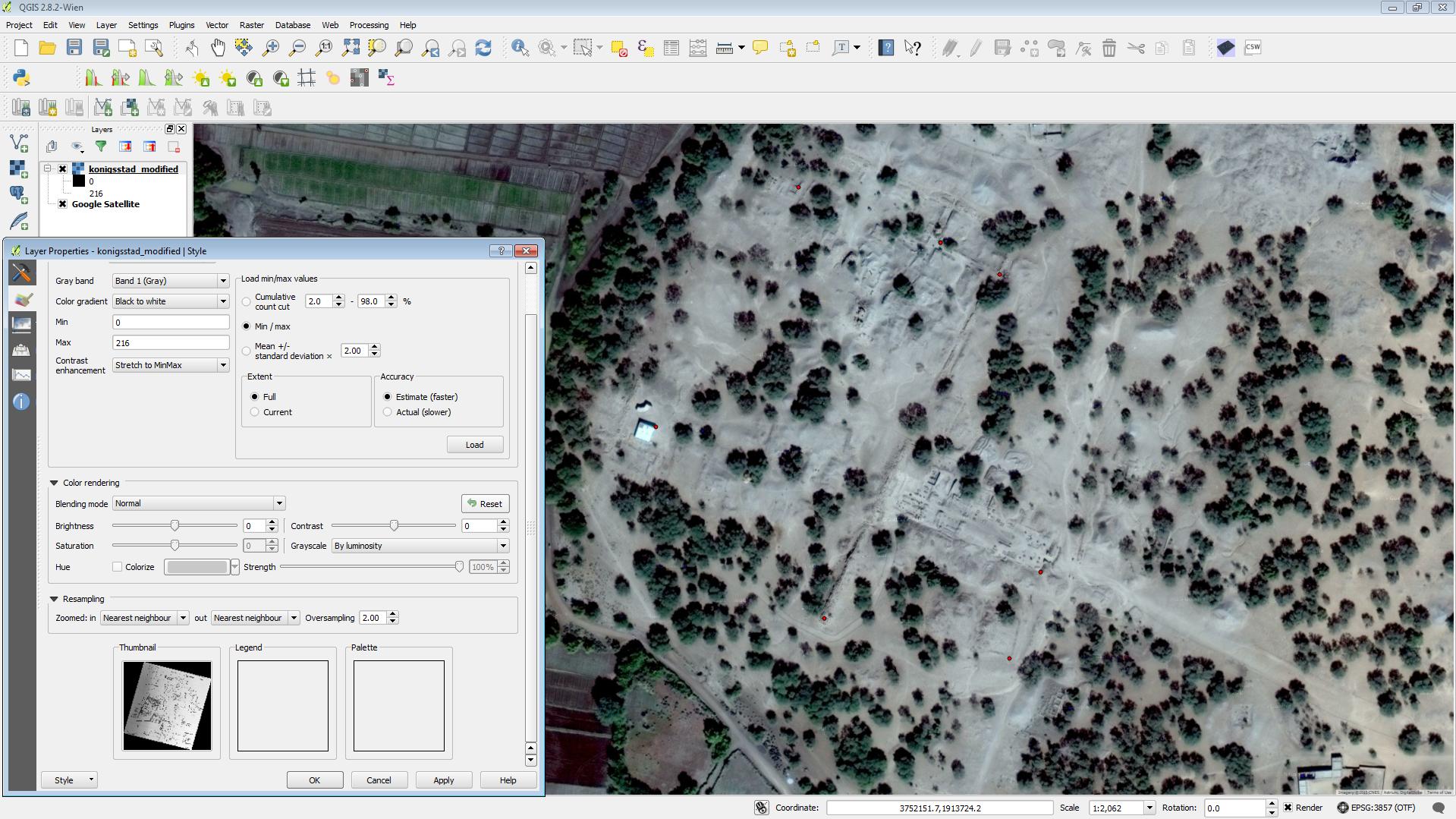This screenshot has height=819, width=1456.
Task: Open the Style menu button dropdown
Action: point(69,780)
